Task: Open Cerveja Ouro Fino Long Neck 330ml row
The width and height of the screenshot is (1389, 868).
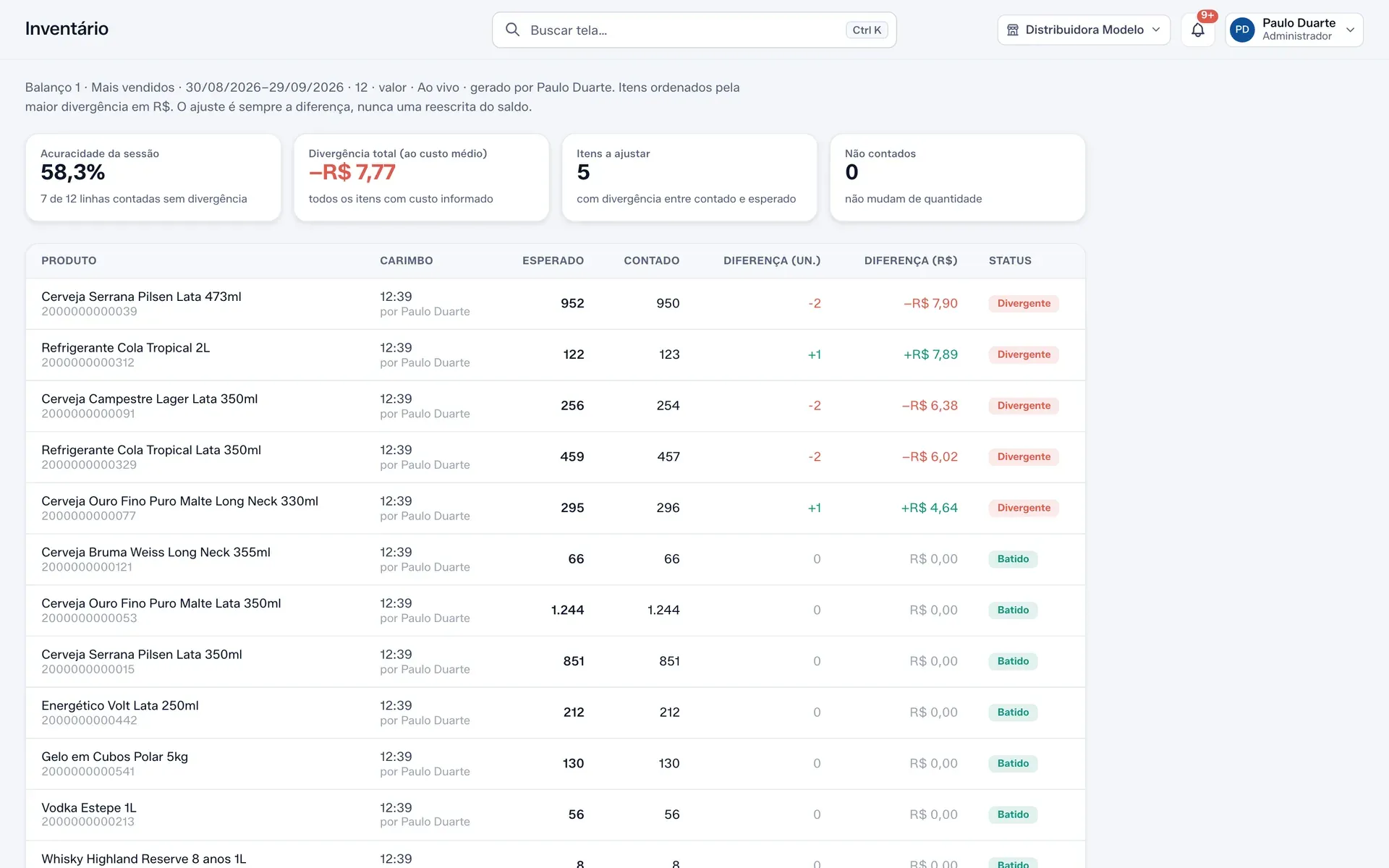Action: coord(556,509)
